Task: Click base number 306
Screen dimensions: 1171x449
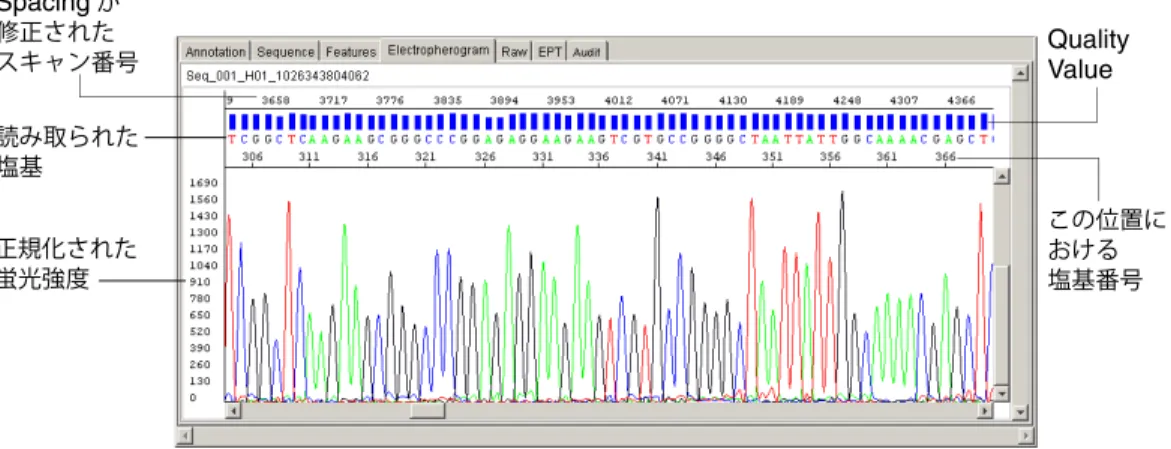Action: (x=253, y=158)
